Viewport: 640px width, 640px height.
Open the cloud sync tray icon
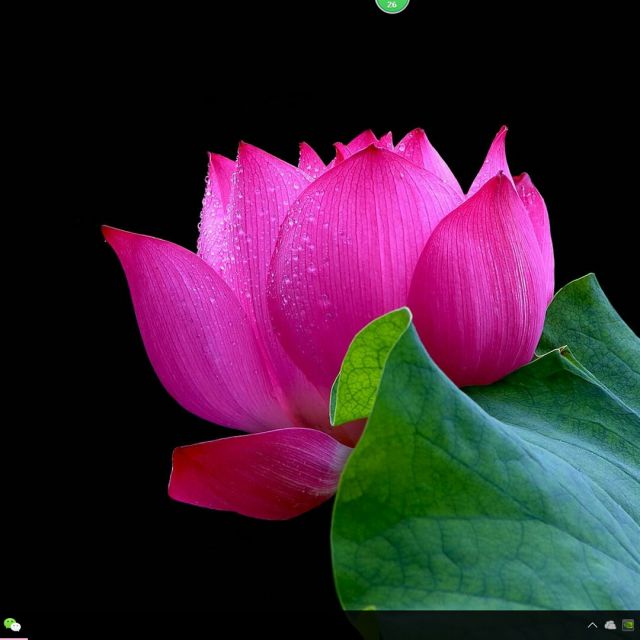610,625
